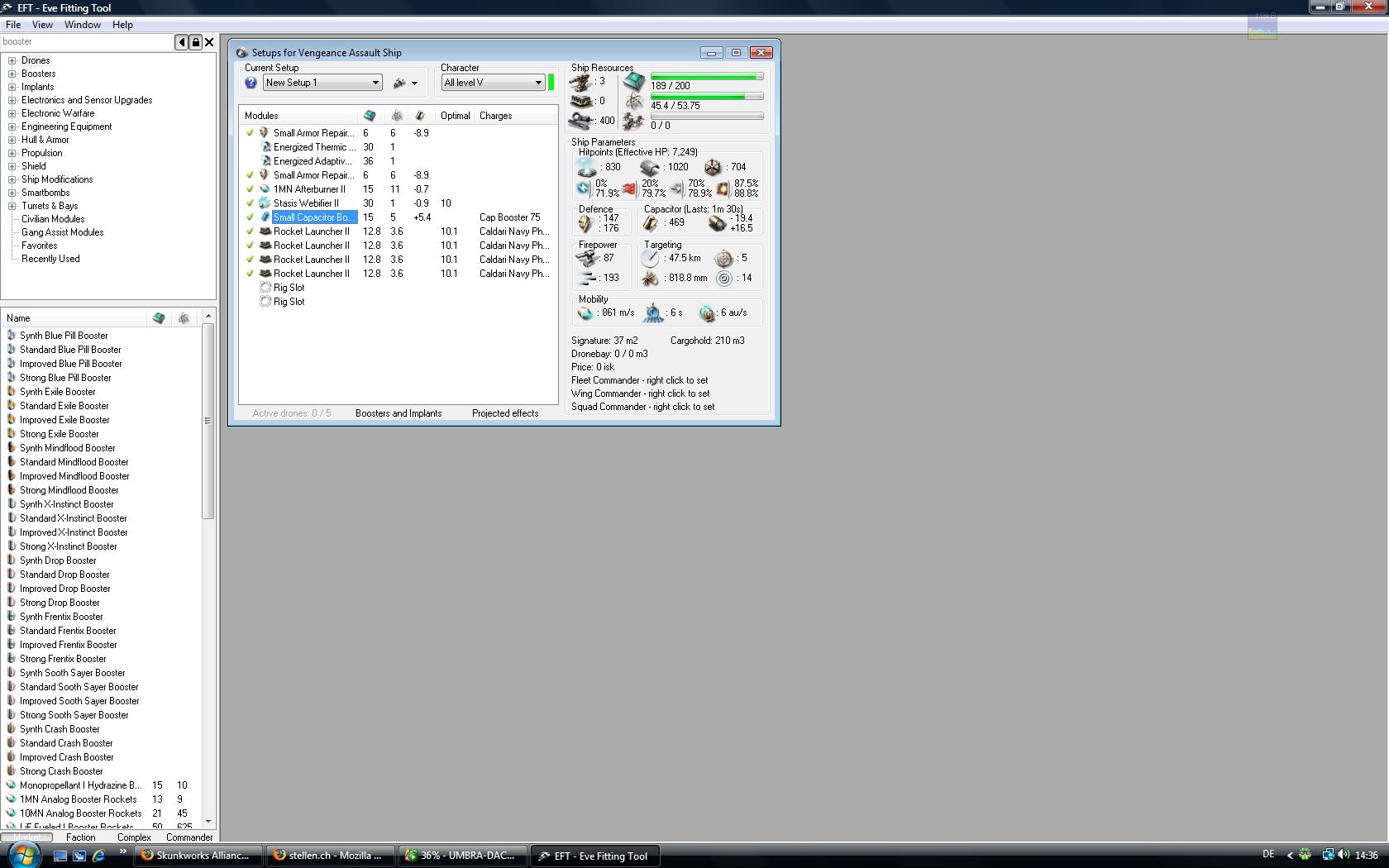The height and width of the screenshot is (868, 1389).
Task: Click the powergrid column icon in Modules header
Action: pos(397,116)
